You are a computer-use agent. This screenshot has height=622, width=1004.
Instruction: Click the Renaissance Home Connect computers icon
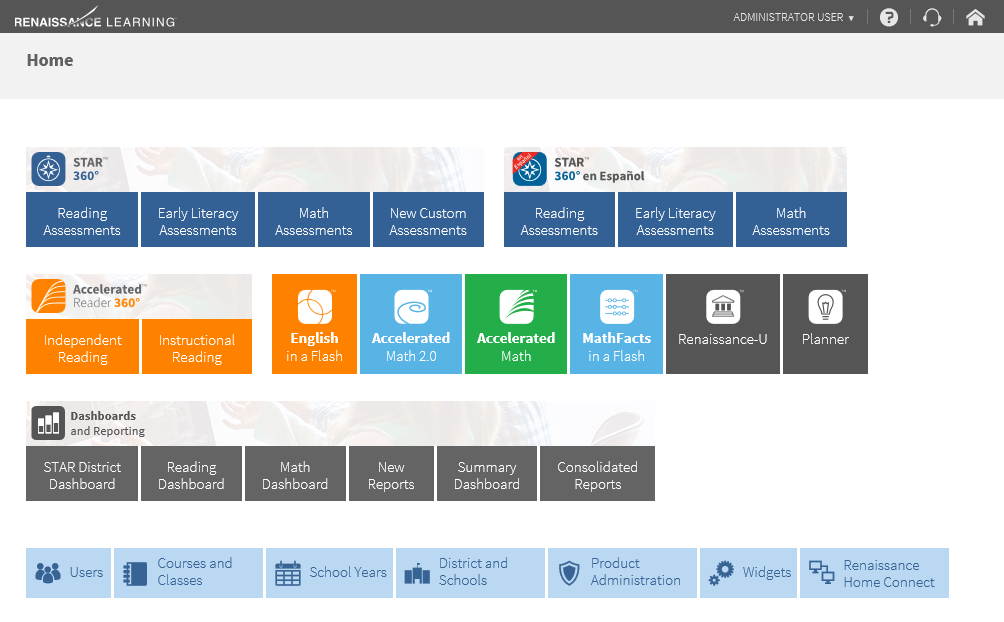(x=821, y=572)
